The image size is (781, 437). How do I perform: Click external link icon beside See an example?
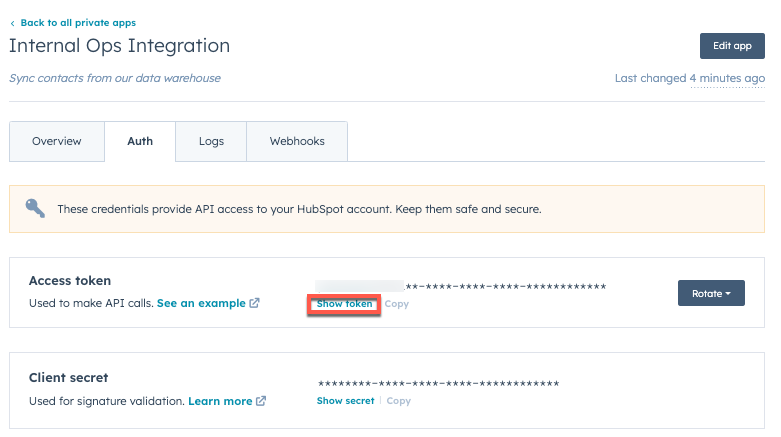[255, 303]
